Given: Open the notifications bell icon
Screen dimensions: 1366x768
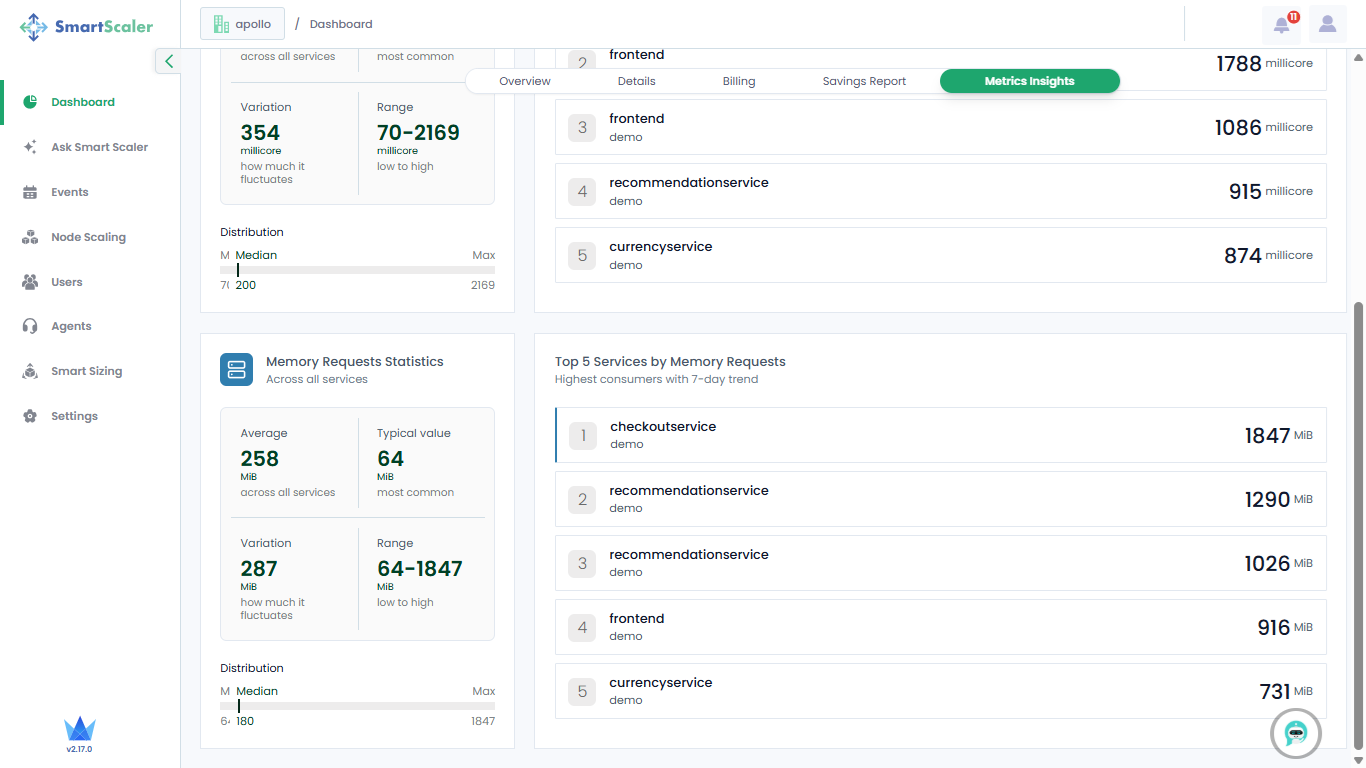Looking at the screenshot, I should point(1281,24).
